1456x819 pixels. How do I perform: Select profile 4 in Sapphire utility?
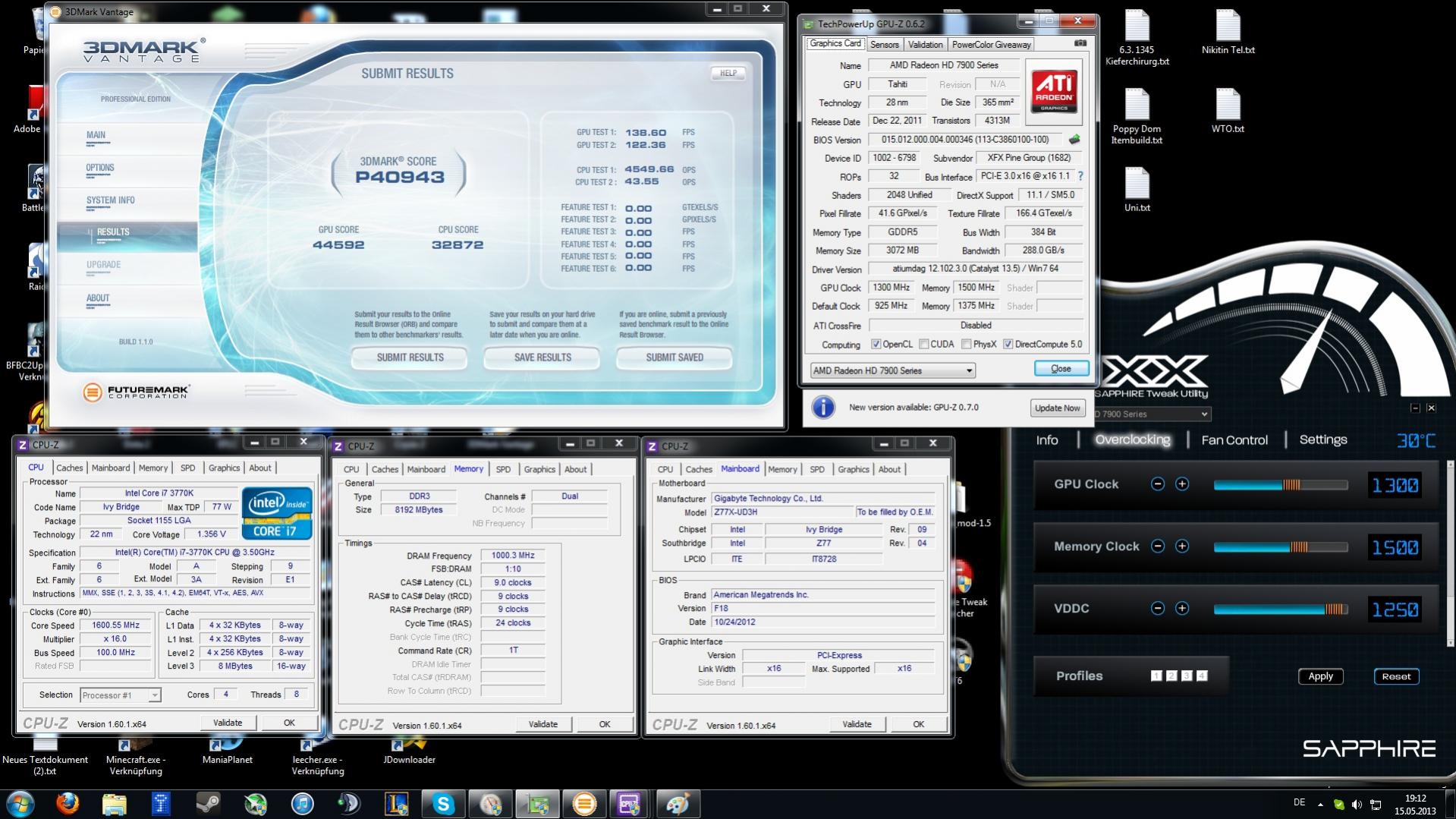click(1202, 676)
